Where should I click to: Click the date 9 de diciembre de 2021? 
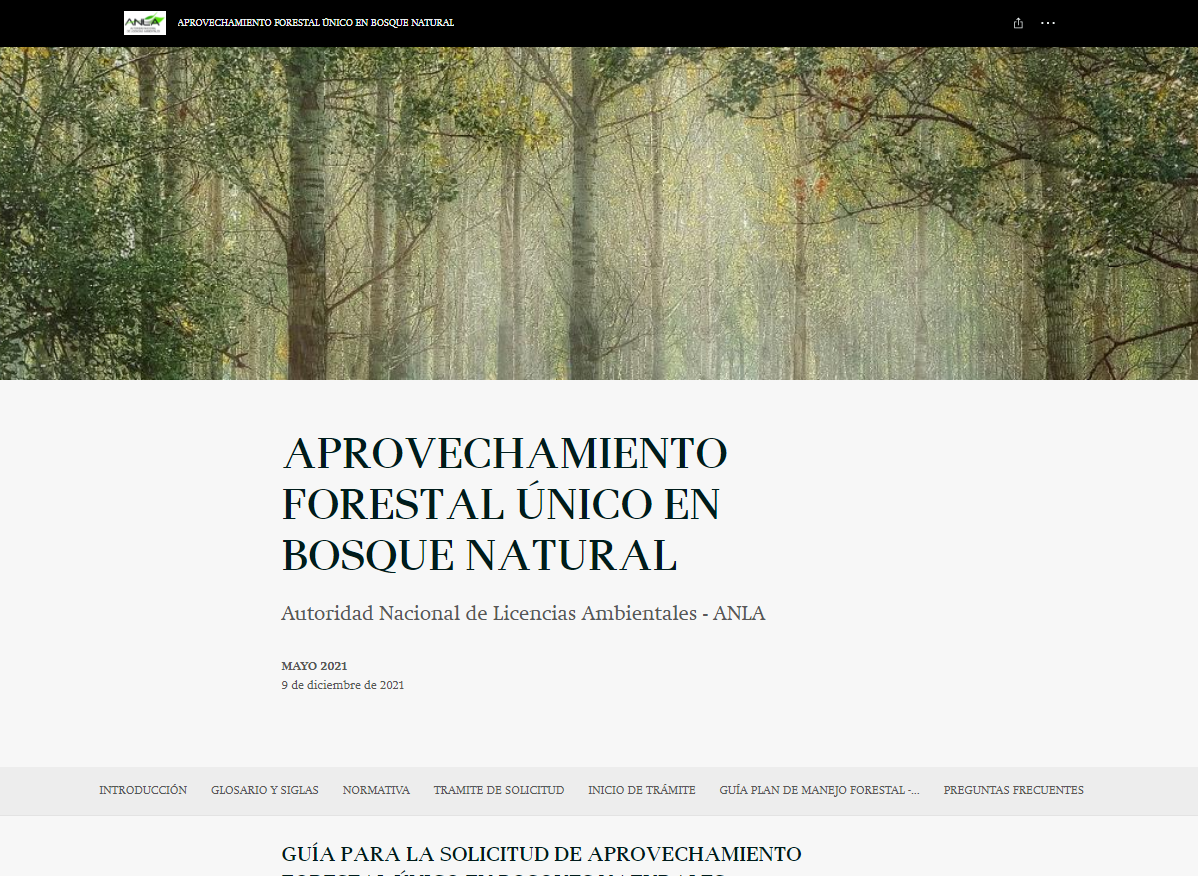coord(342,685)
